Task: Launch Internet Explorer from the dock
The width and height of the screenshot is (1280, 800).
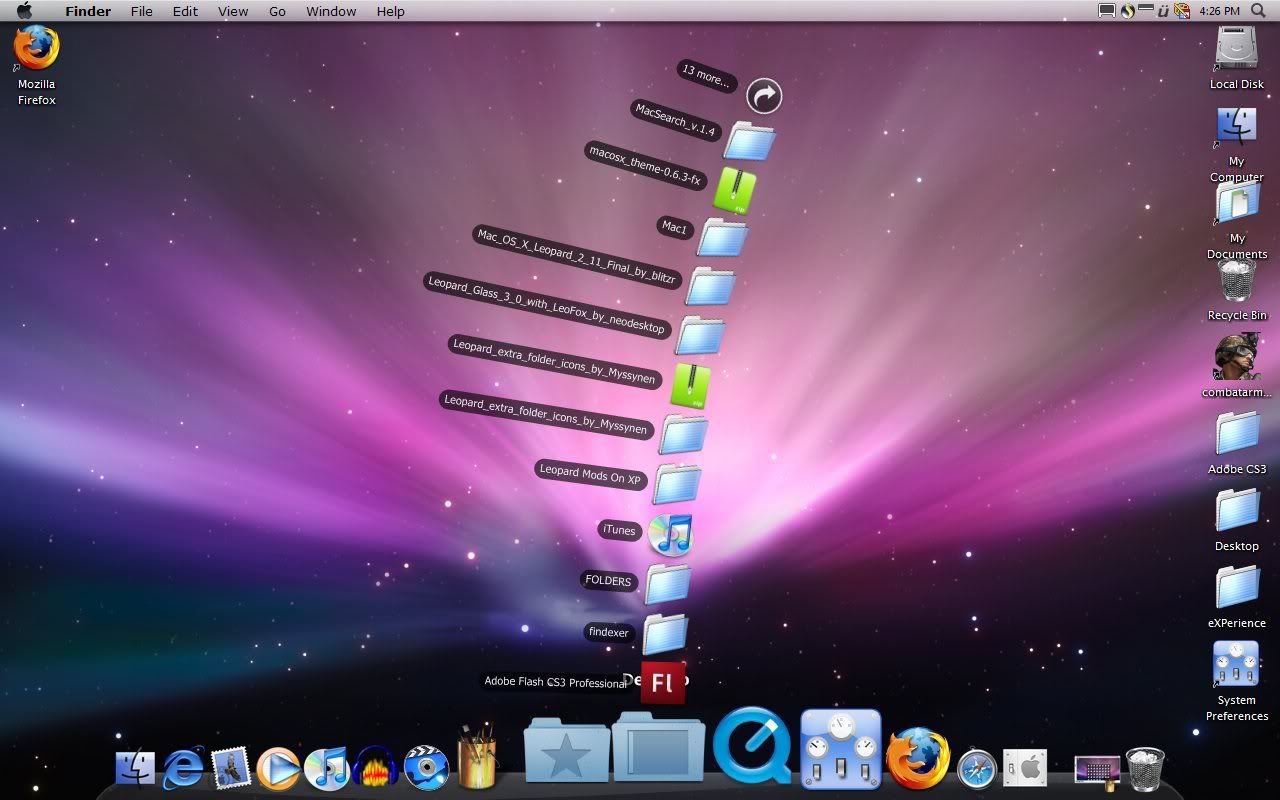Action: (x=183, y=768)
